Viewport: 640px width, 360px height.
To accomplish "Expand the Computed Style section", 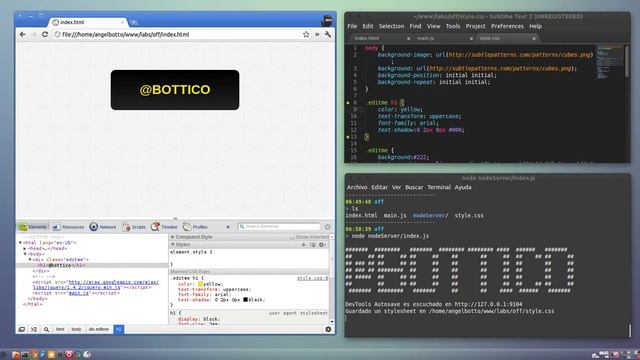I will [x=172, y=237].
